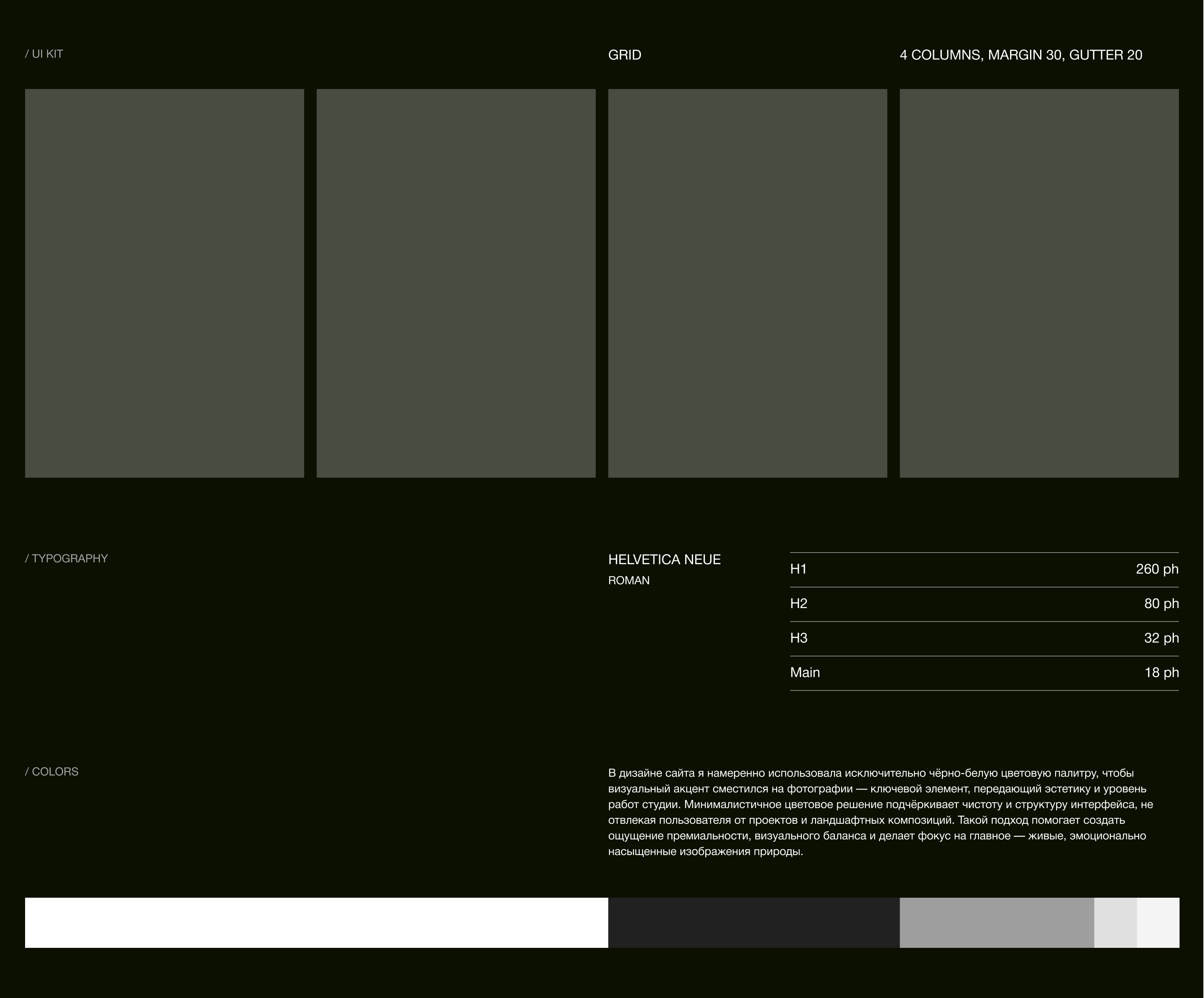The width and height of the screenshot is (1204, 998).
Task: Click the ROMAN font style label
Action: click(628, 580)
